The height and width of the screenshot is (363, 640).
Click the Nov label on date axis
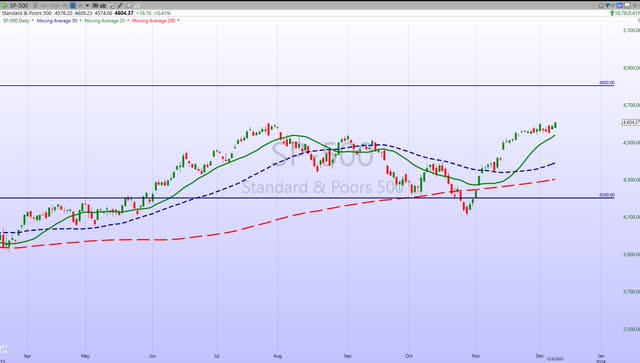coord(476,356)
